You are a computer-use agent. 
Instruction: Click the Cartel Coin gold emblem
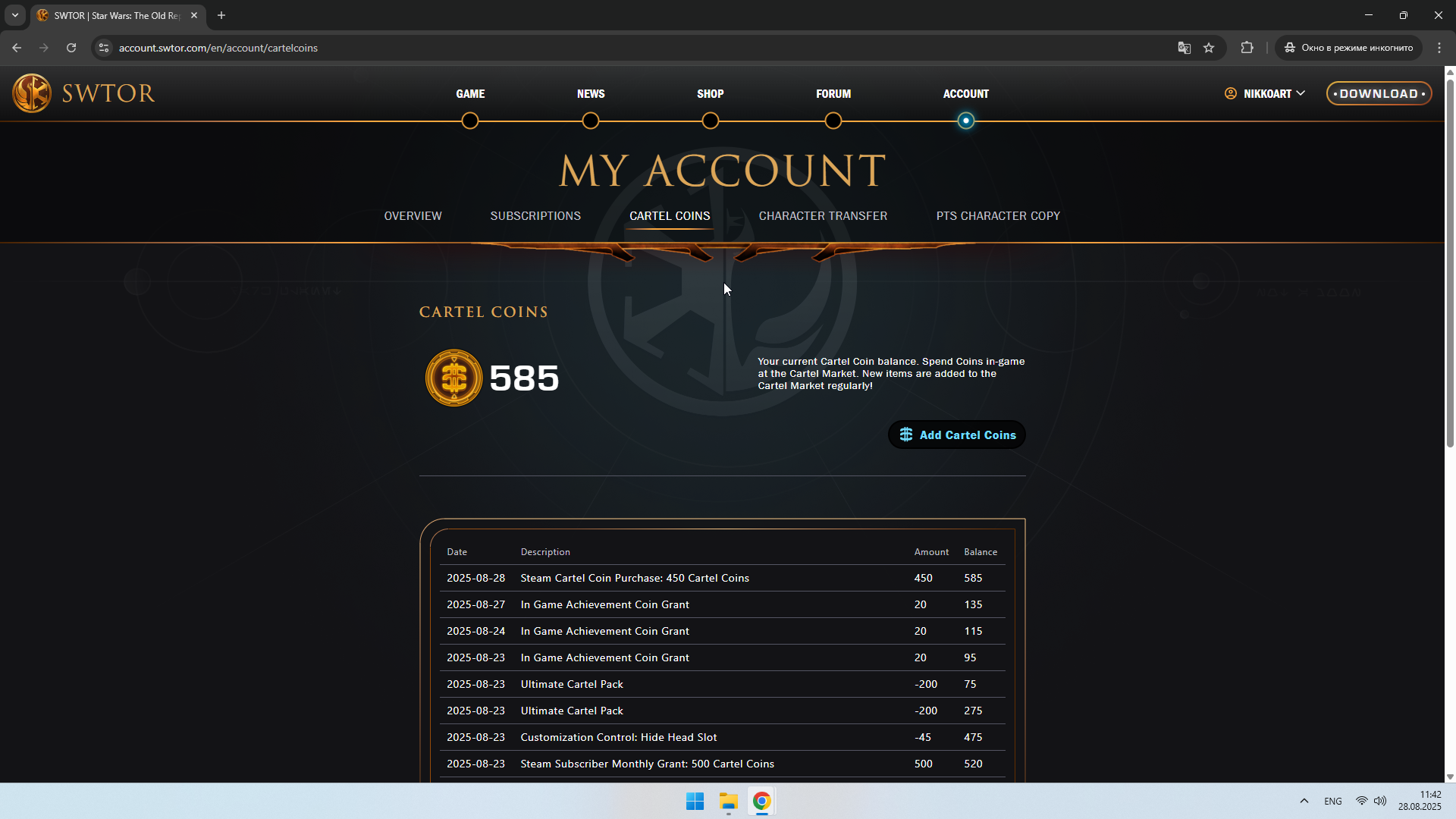pyautogui.click(x=453, y=378)
